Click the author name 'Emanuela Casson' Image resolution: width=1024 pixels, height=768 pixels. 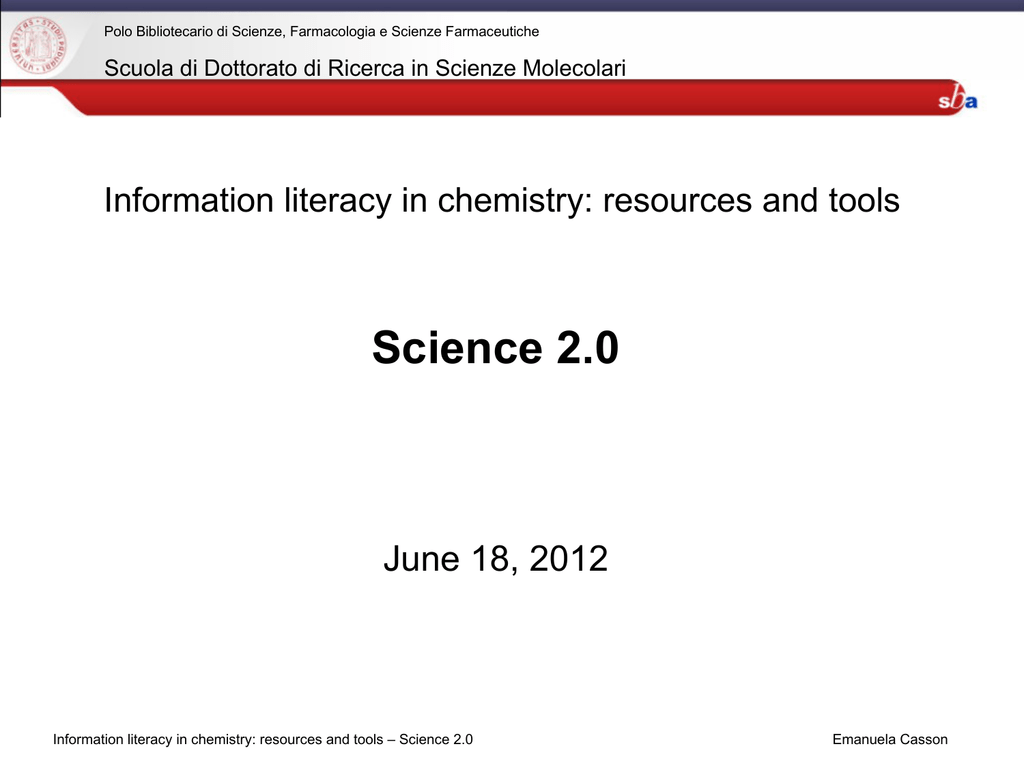pyautogui.click(x=890, y=739)
